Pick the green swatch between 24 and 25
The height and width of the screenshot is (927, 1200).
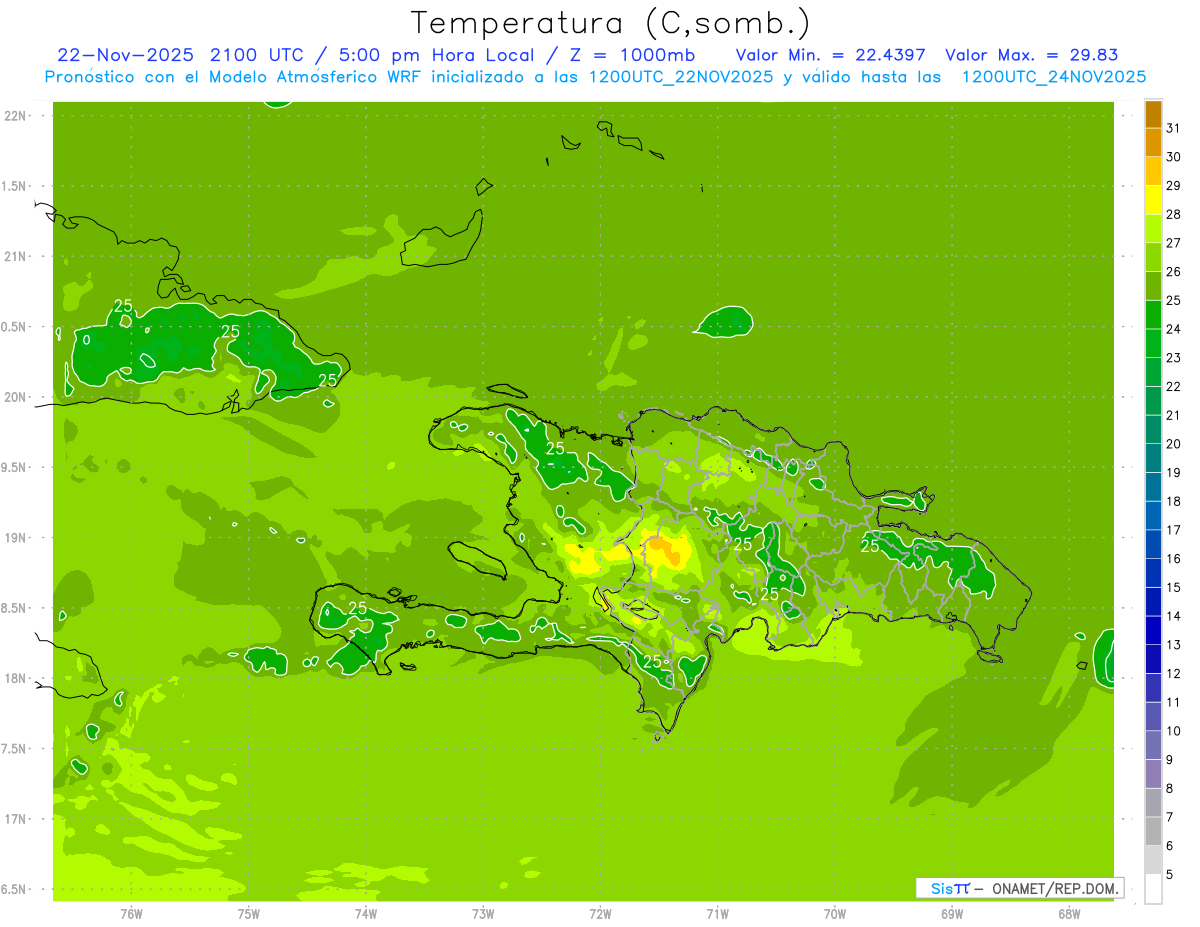1153,315
